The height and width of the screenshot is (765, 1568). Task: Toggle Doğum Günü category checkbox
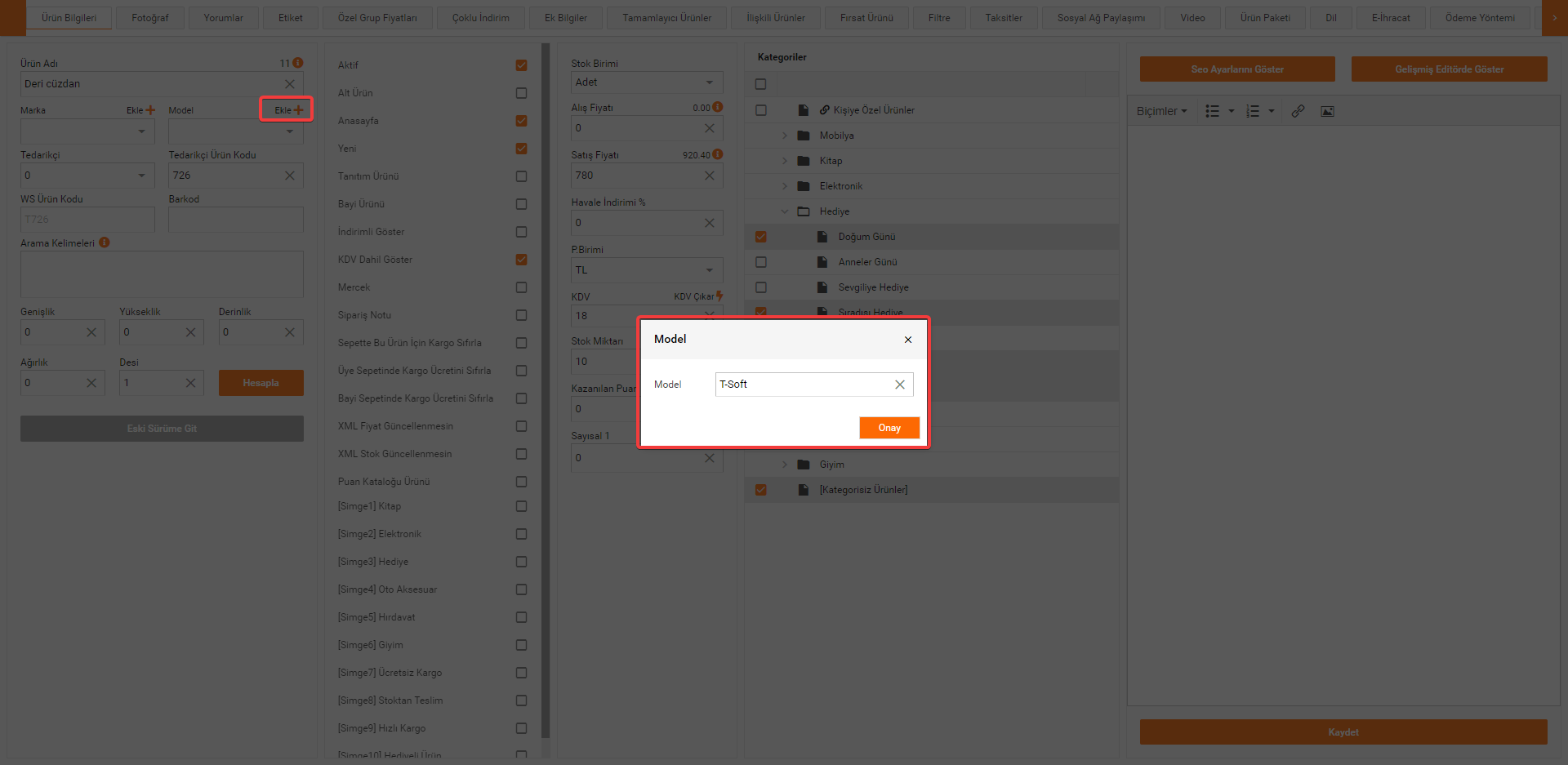(x=761, y=237)
